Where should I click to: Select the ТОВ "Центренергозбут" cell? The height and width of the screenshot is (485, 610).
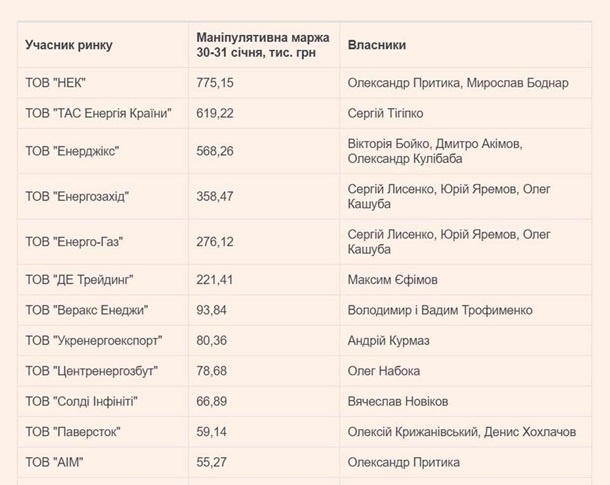click(x=91, y=371)
